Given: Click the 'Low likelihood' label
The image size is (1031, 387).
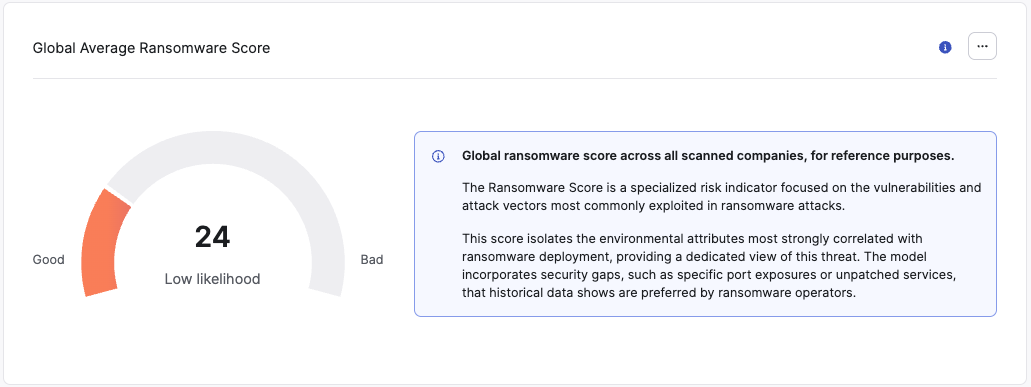Looking at the screenshot, I should [x=212, y=279].
